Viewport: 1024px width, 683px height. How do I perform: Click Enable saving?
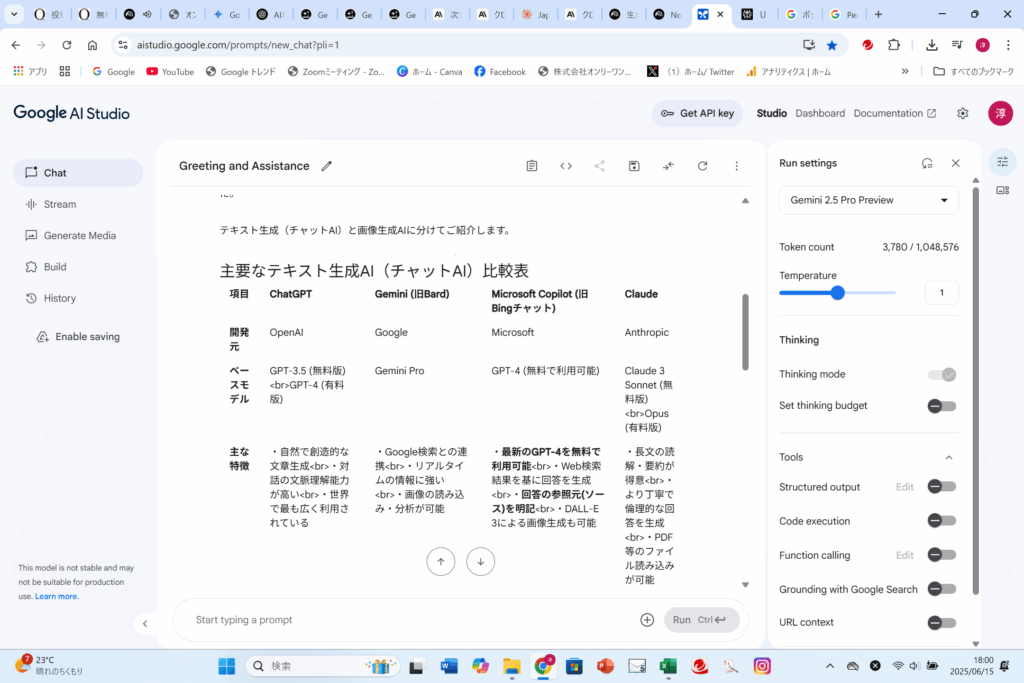[x=78, y=337]
